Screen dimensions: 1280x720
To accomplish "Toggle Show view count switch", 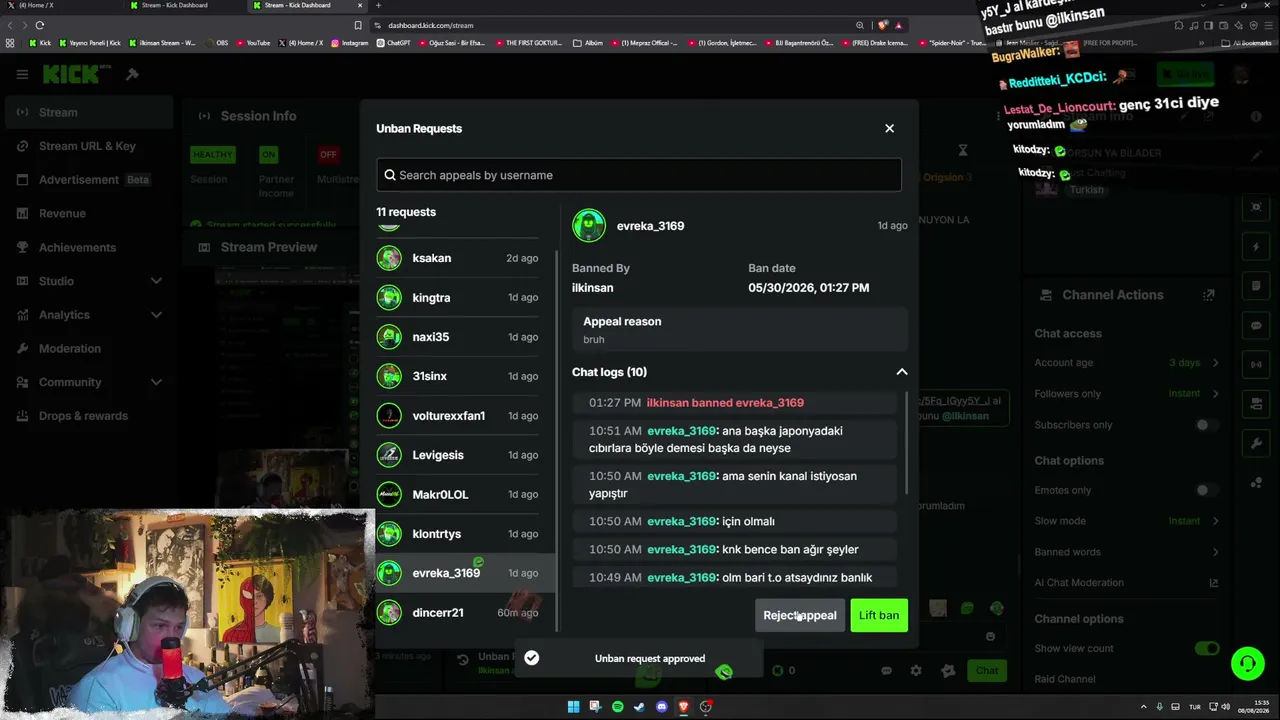I will click(1207, 648).
